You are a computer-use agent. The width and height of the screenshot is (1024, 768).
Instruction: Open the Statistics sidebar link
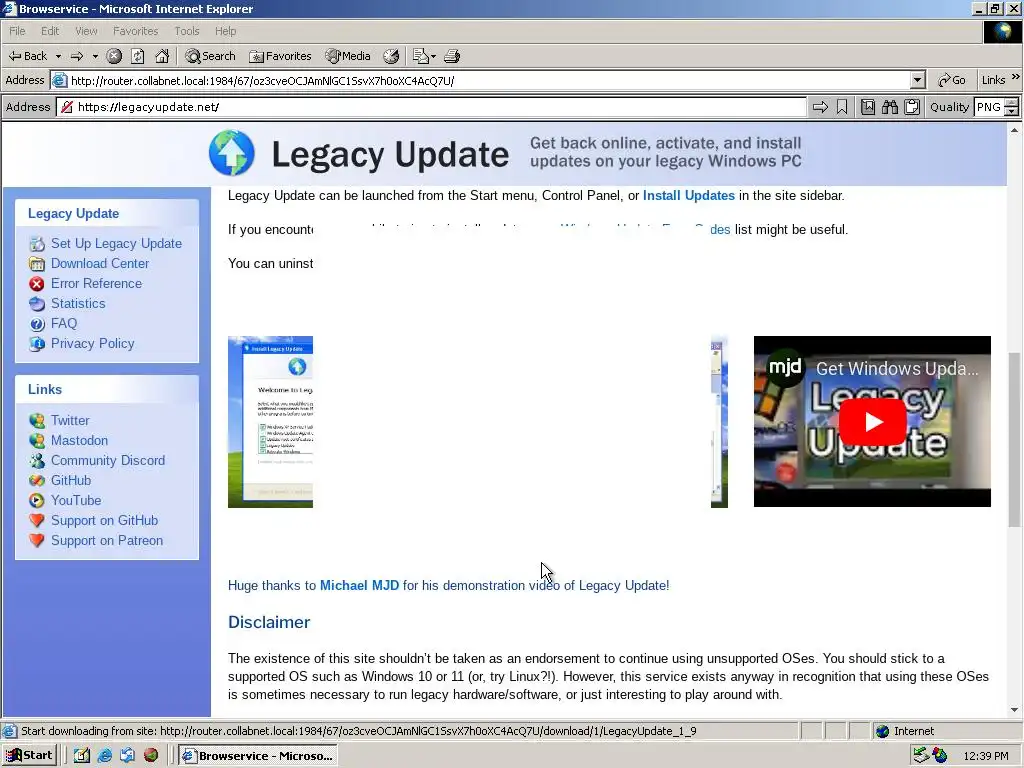pyautogui.click(x=78, y=304)
